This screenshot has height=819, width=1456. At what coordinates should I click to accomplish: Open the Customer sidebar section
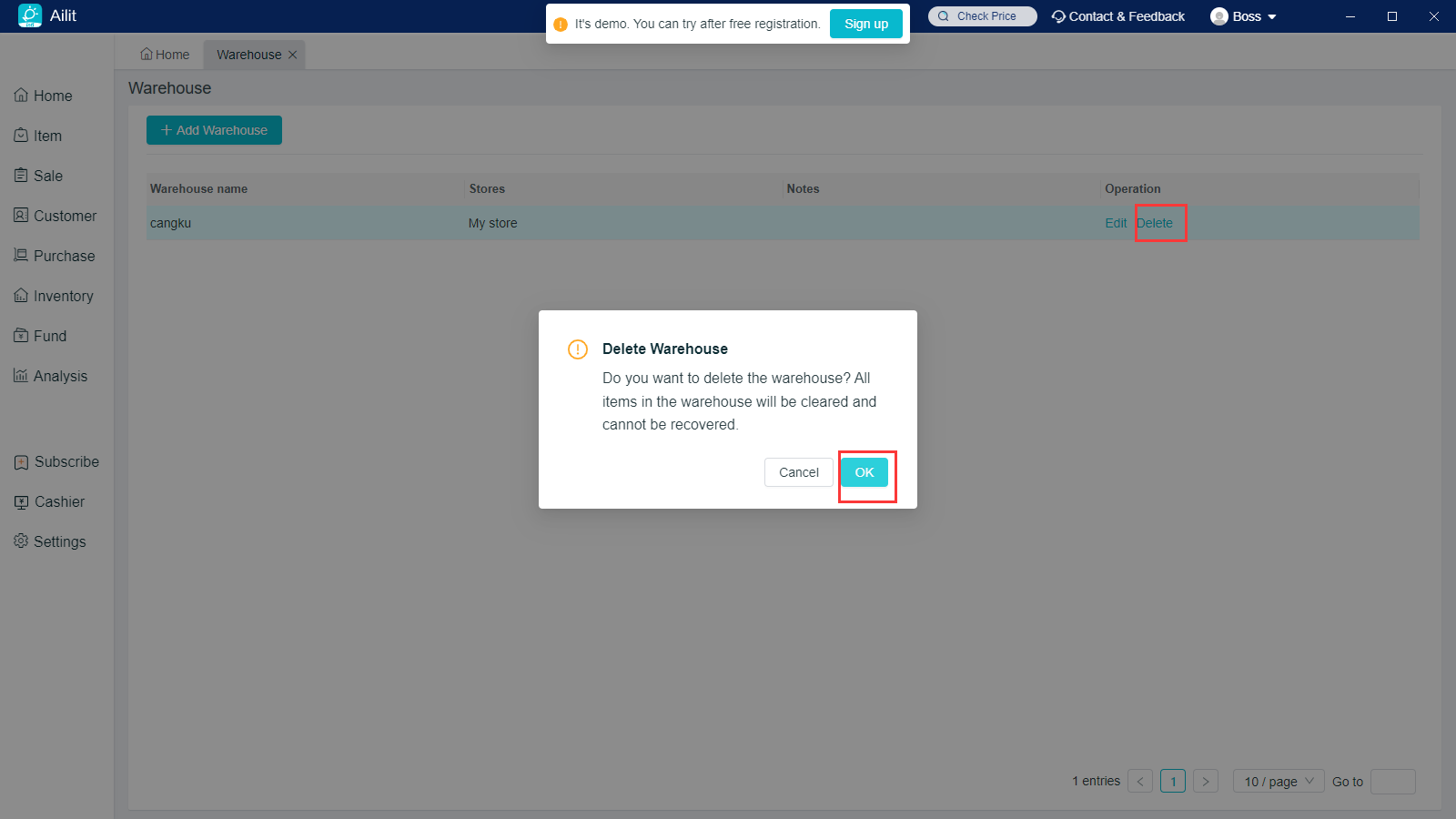tap(64, 216)
